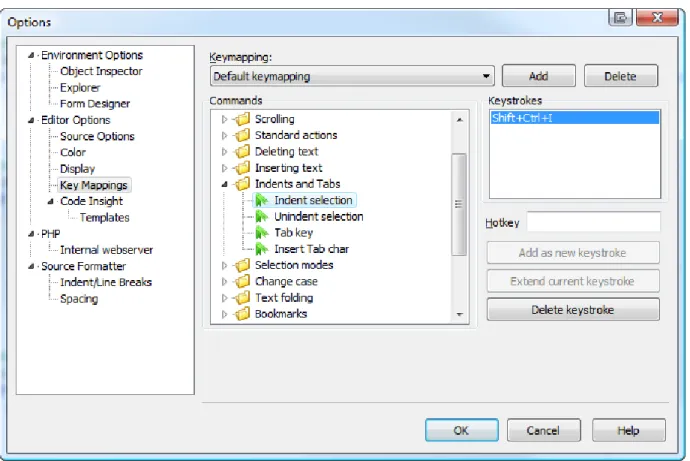Image resolution: width=690 pixels, height=461 pixels.
Task: Expand the Bookmarks folder
Action: point(224,315)
